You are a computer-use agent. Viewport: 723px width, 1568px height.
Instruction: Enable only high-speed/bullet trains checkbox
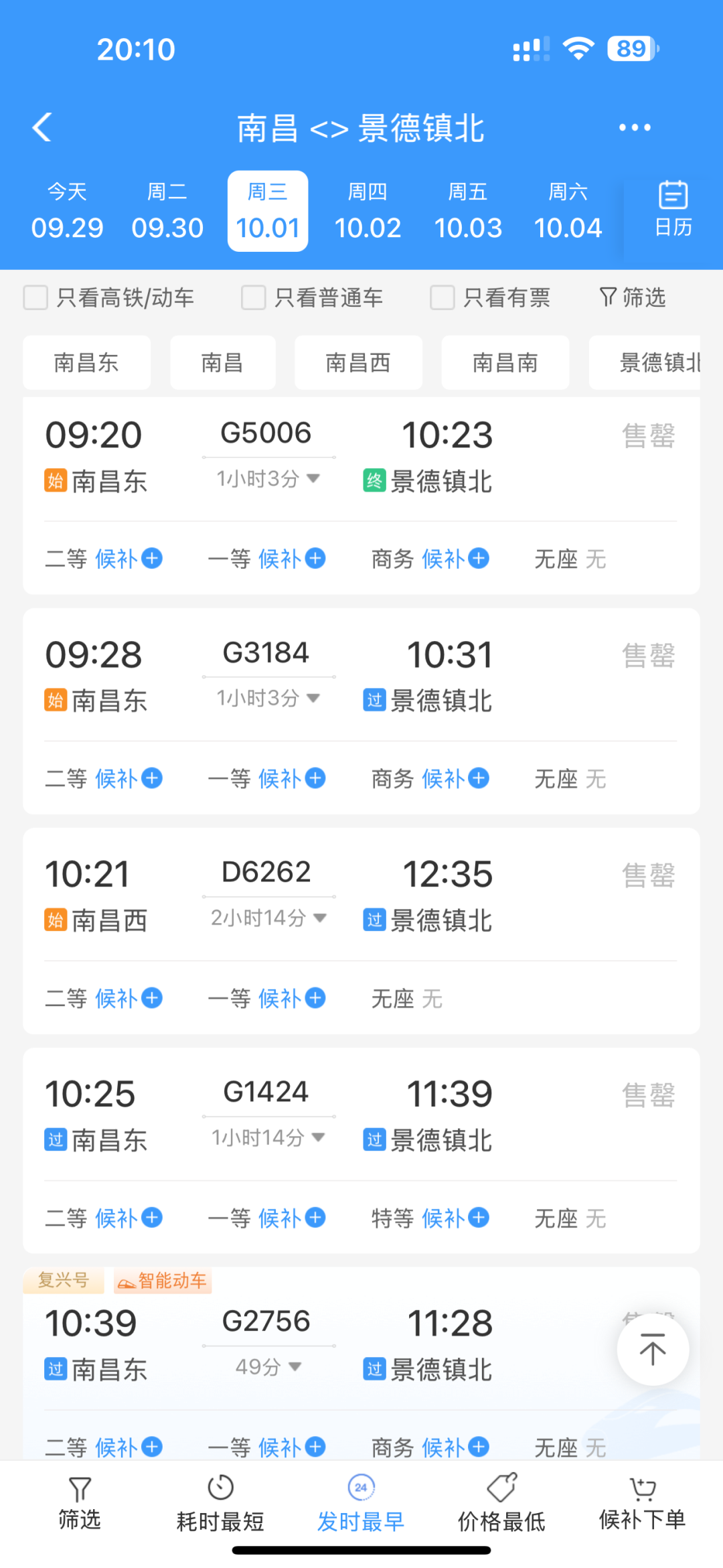(35, 297)
